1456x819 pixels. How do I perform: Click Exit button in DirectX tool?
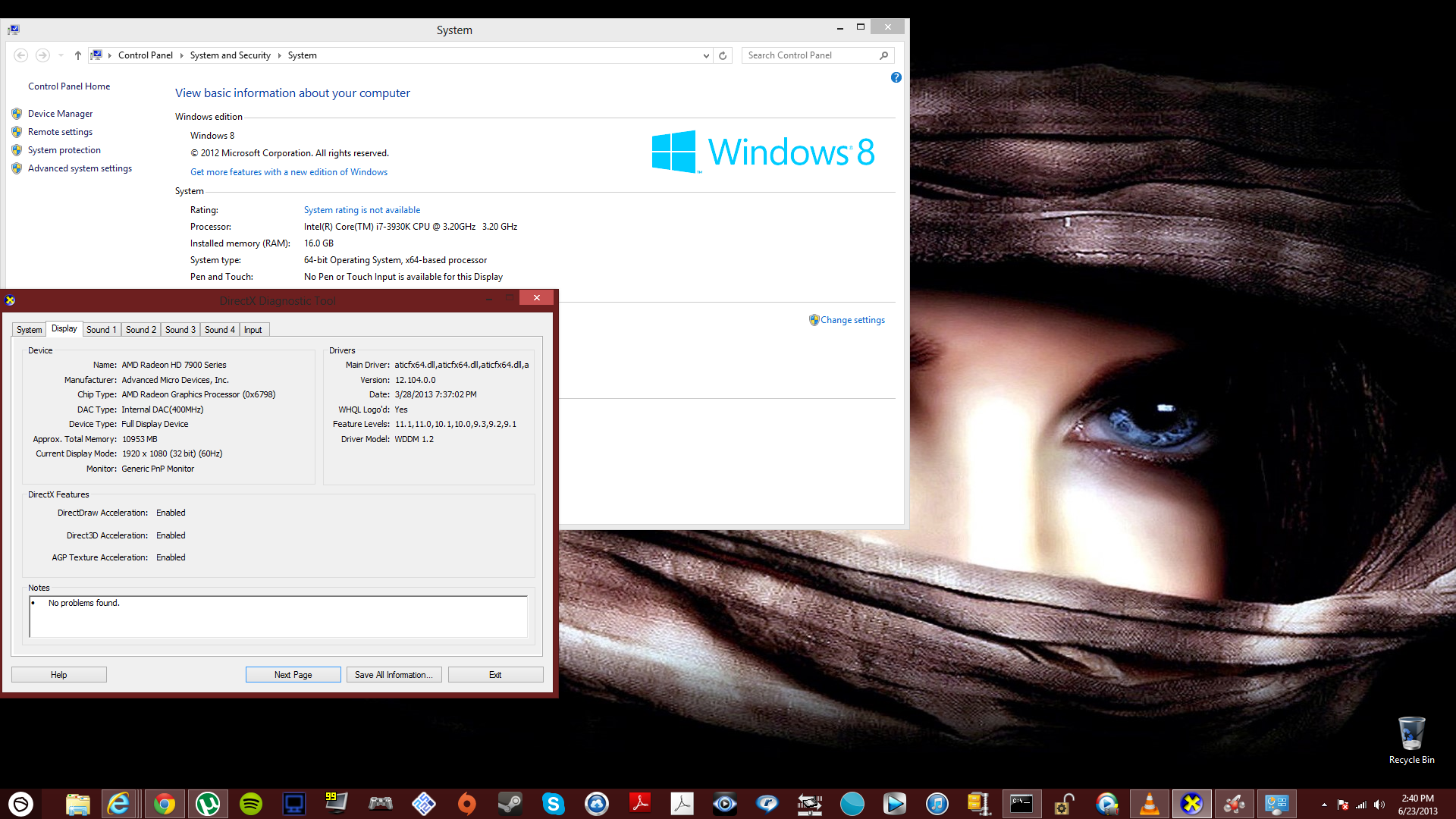click(x=495, y=675)
